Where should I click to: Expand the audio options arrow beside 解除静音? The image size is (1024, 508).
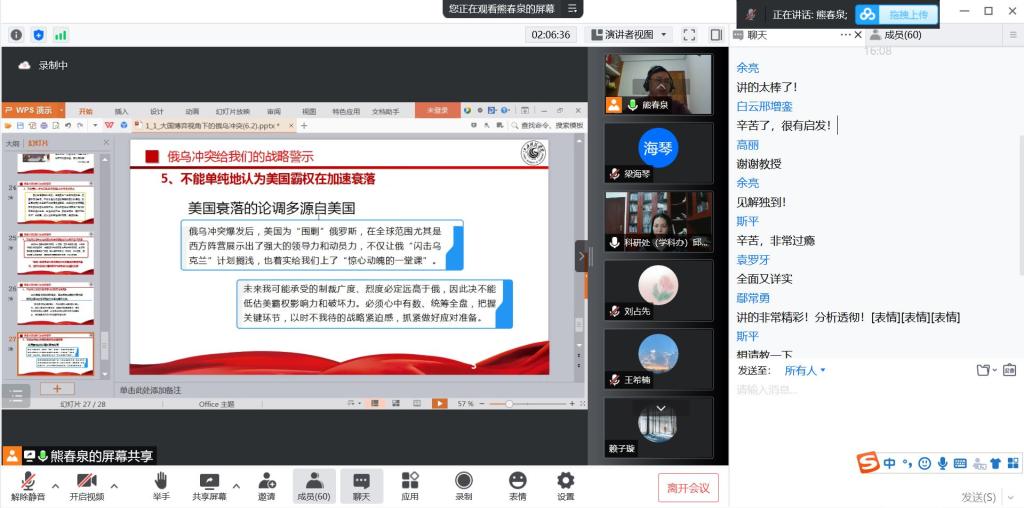coord(55,487)
